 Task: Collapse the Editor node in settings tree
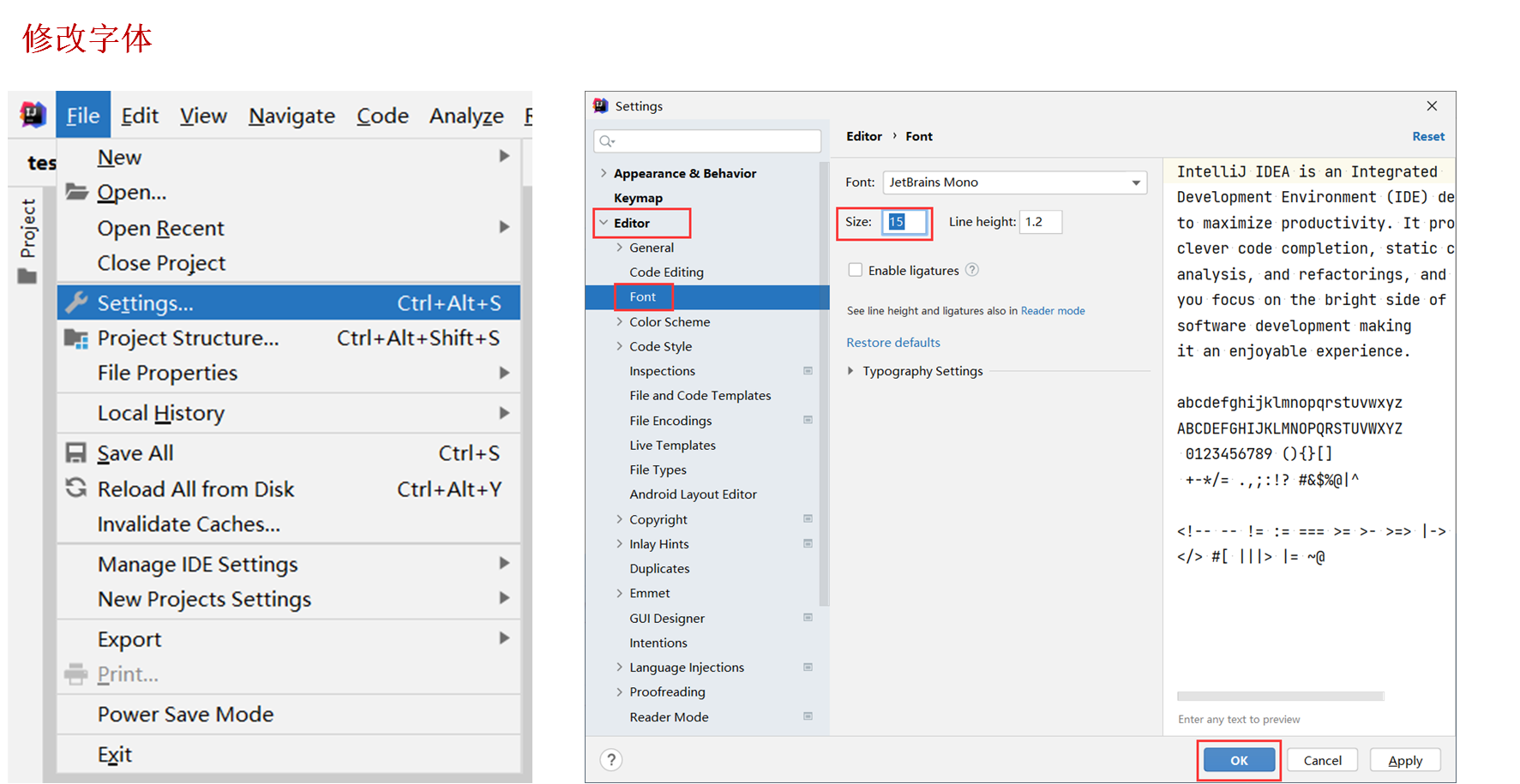(x=604, y=223)
